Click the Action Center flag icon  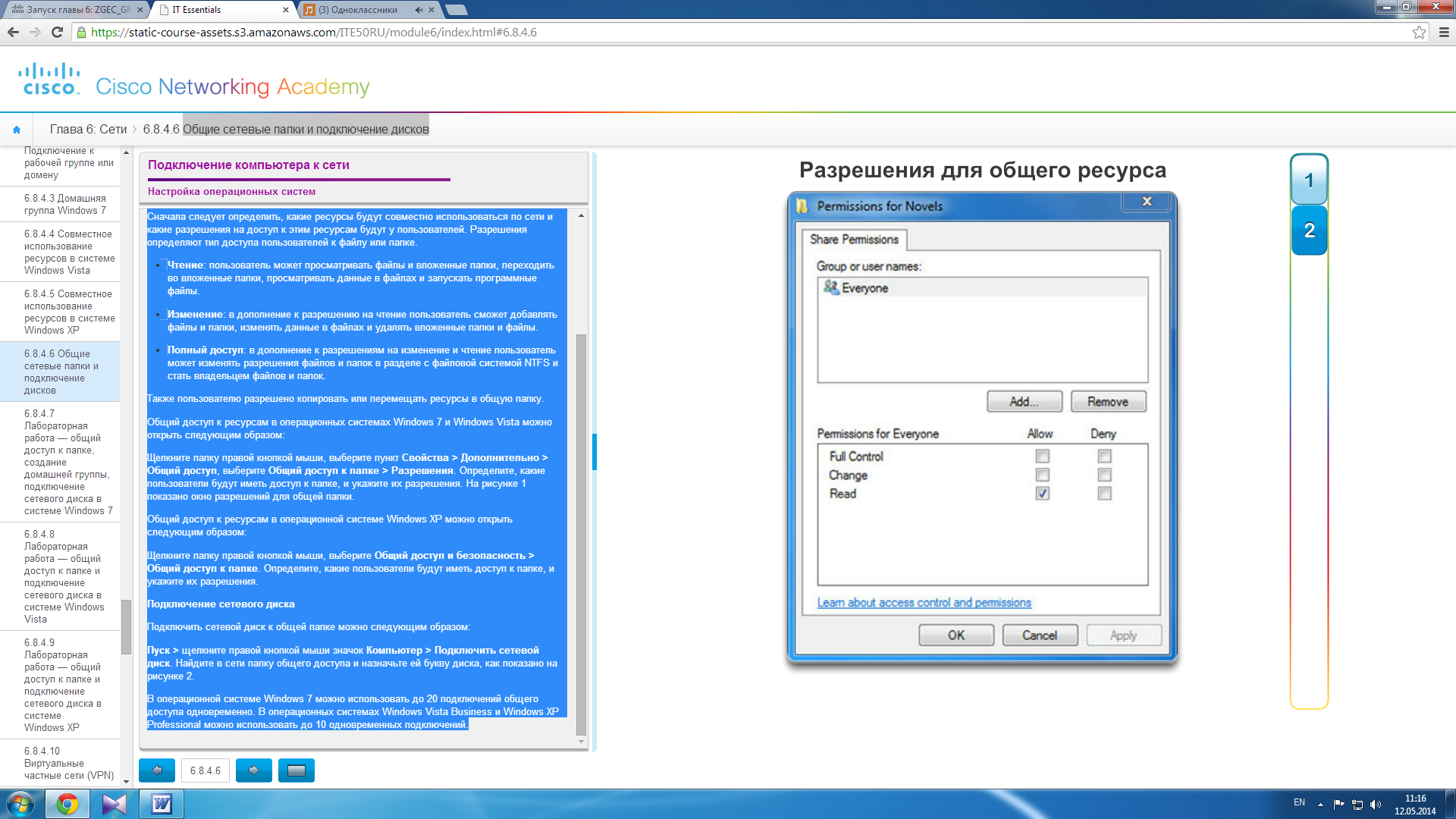point(1338,804)
